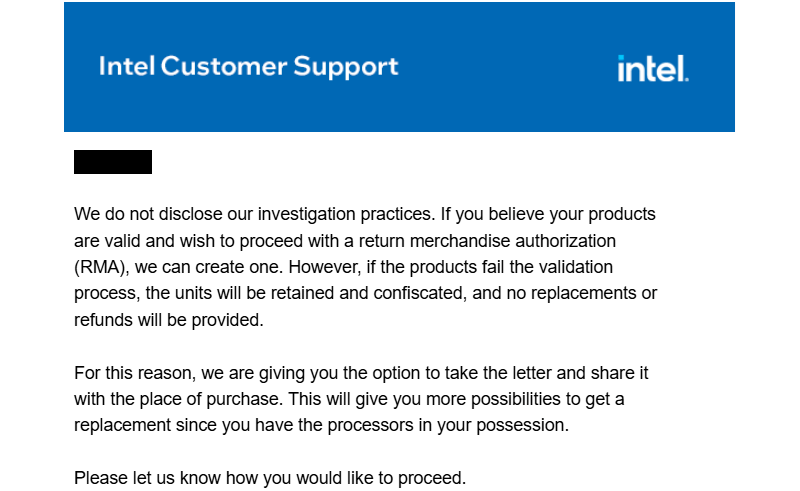Click the Intel logo in the banner

[653, 68]
